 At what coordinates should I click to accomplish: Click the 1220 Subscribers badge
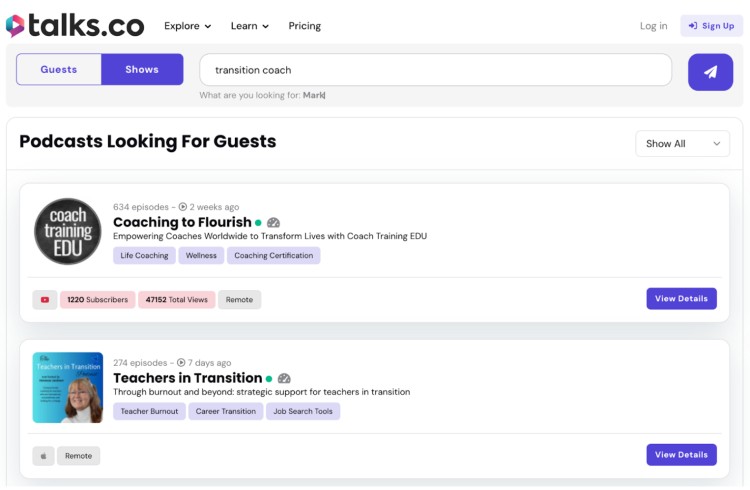[x=98, y=300]
